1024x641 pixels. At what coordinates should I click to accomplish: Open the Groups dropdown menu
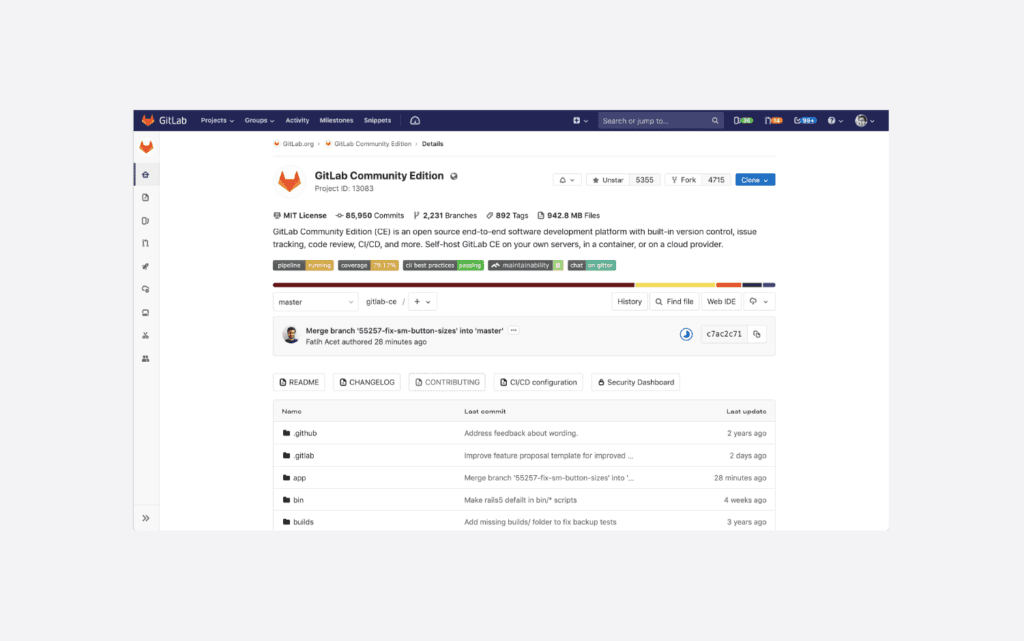[x=259, y=121]
